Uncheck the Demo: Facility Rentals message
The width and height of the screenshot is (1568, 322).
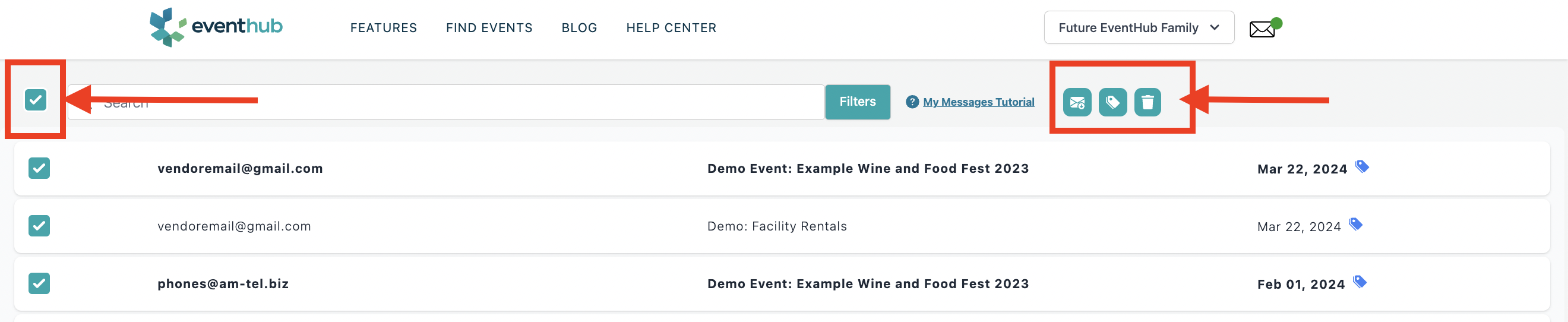[x=39, y=226]
